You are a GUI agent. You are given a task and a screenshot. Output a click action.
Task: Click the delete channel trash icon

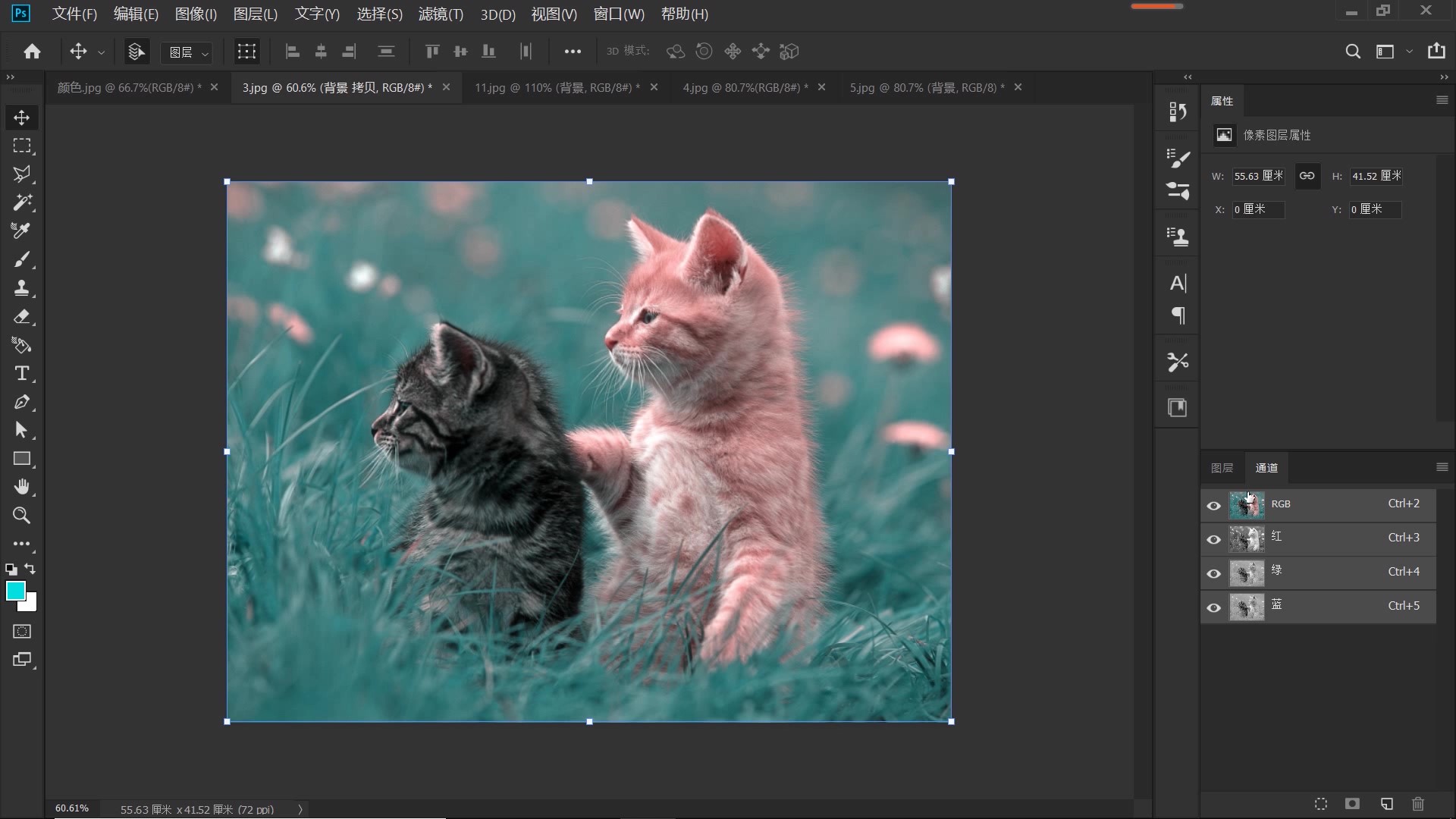click(x=1417, y=804)
